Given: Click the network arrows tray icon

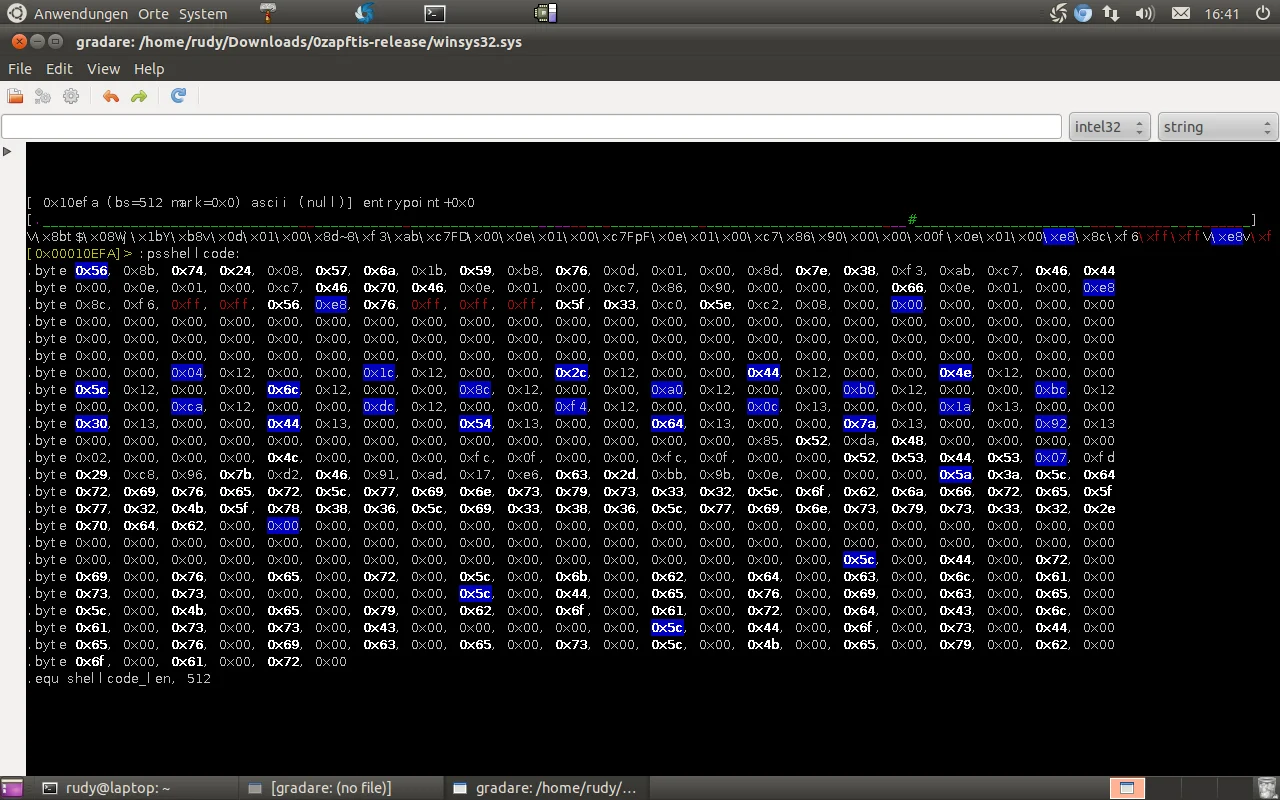Looking at the screenshot, I should (1111, 14).
